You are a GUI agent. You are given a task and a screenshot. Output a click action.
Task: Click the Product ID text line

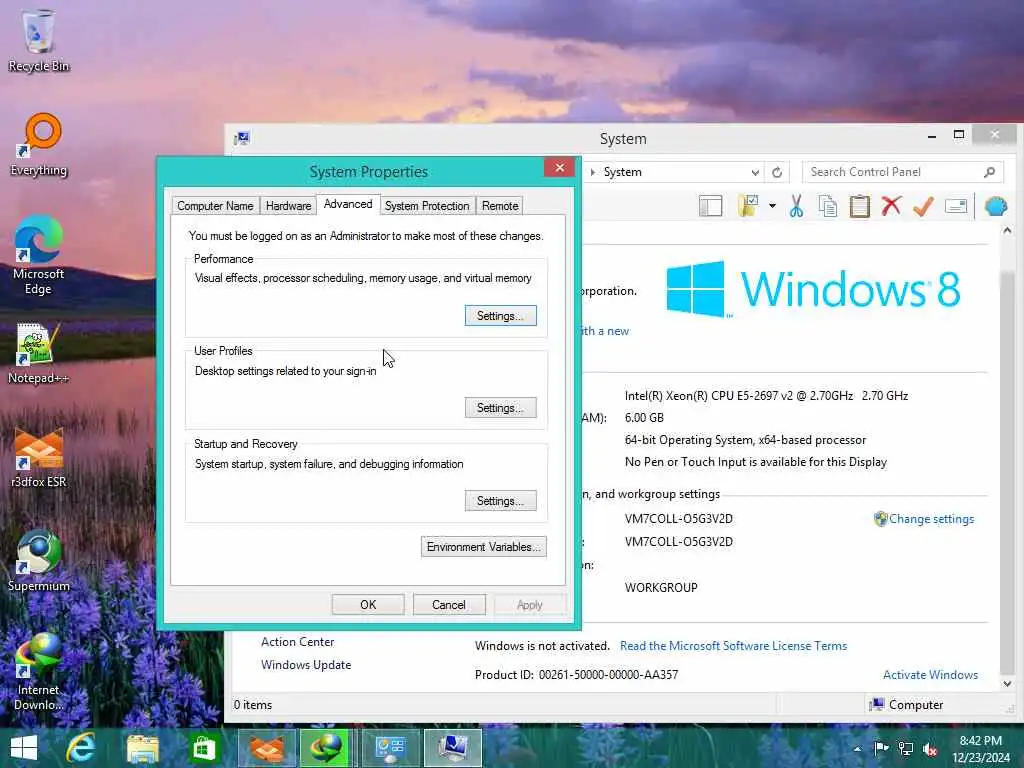point(576,675)
